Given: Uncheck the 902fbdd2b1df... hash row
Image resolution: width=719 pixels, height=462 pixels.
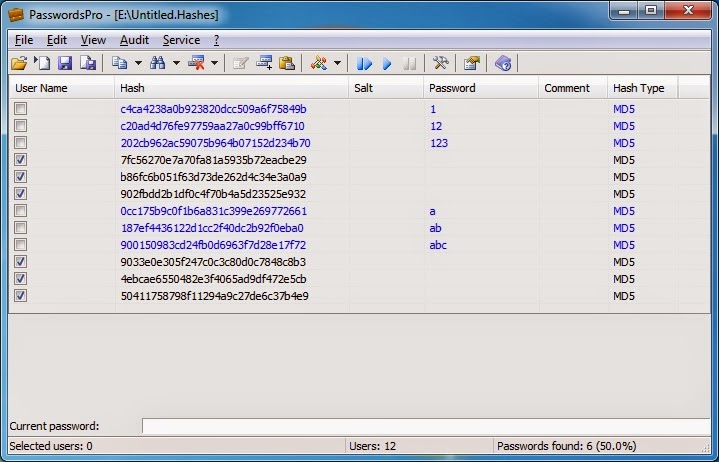Looking at the screenshot, I should click(20, 193).
